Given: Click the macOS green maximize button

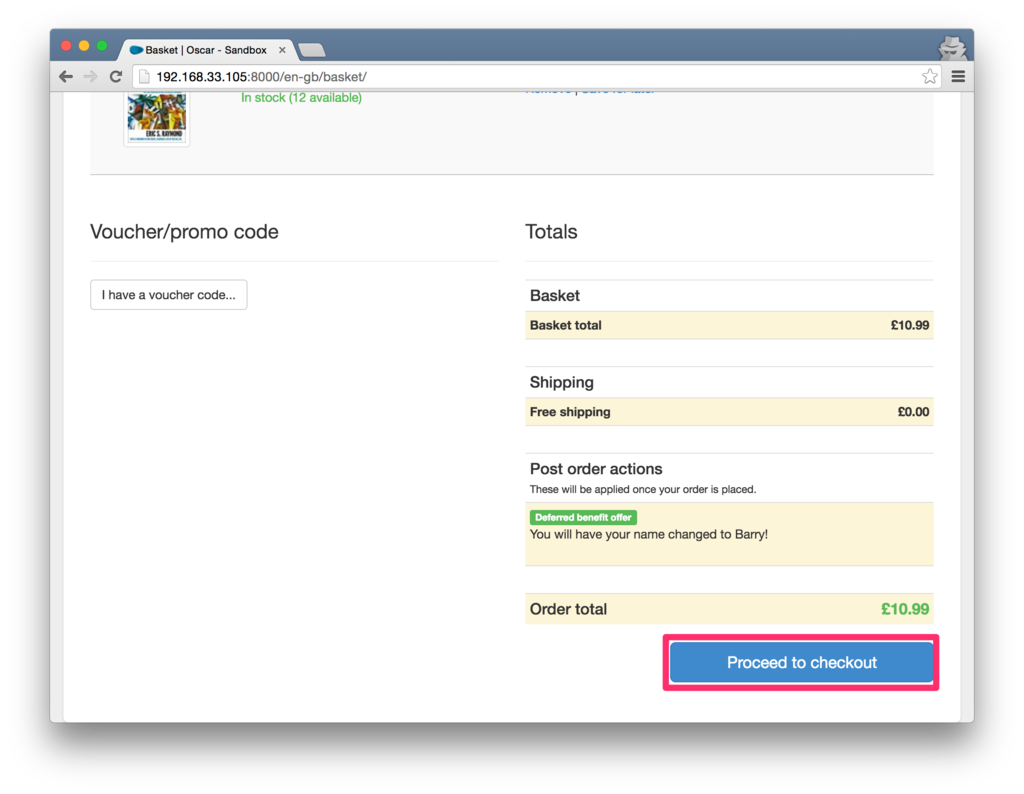Looking at the screenshot, I should click(101, 46).
